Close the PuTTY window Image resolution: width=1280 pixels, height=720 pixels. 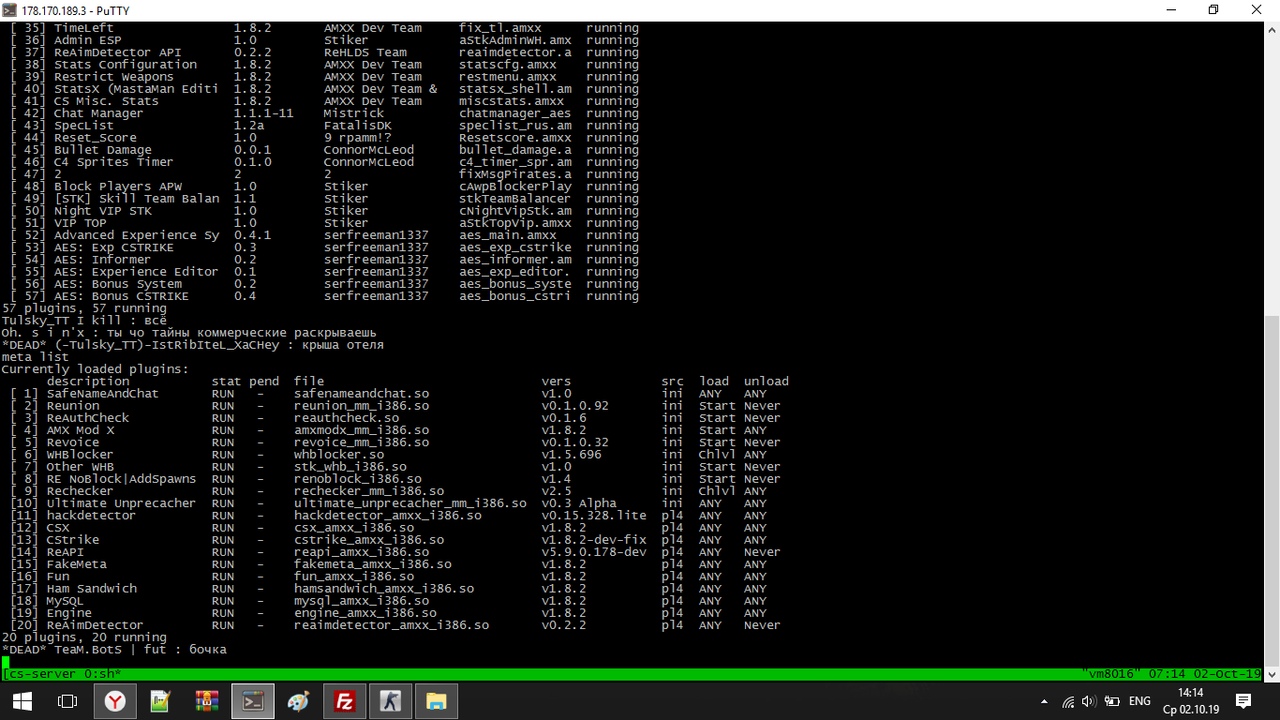point(1257,10)
